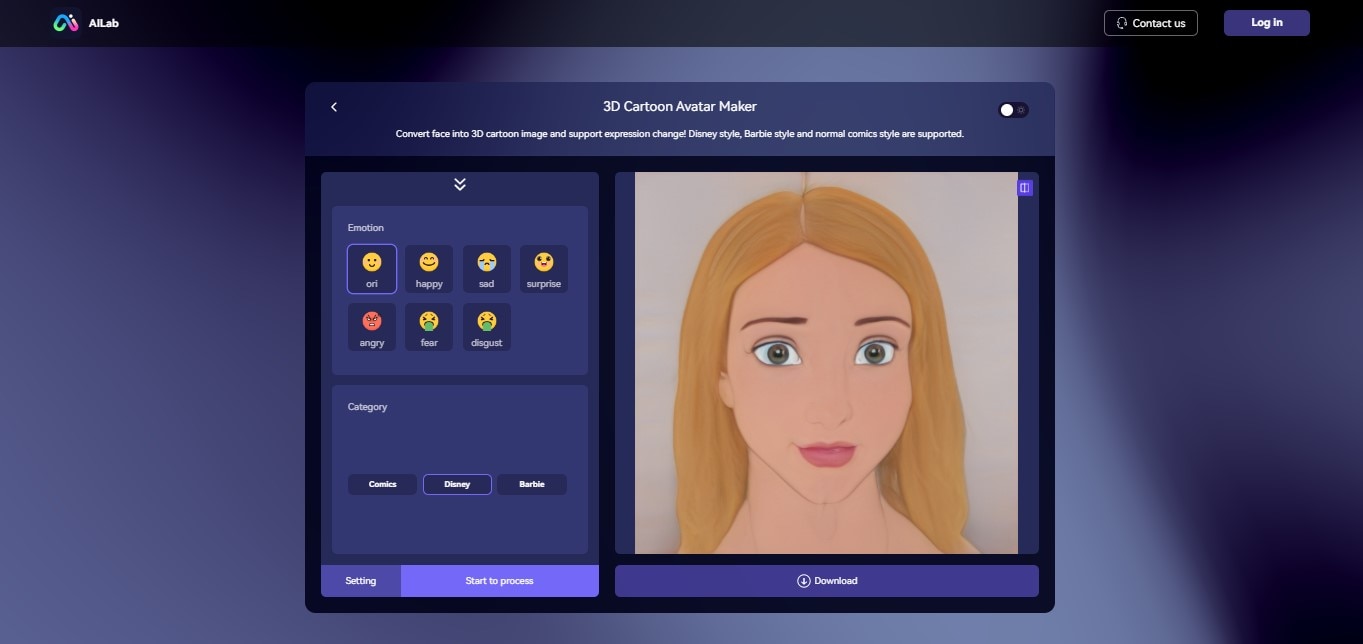Select the disgust emotion
Screen dimensions: 1363x644
[486, 327]
